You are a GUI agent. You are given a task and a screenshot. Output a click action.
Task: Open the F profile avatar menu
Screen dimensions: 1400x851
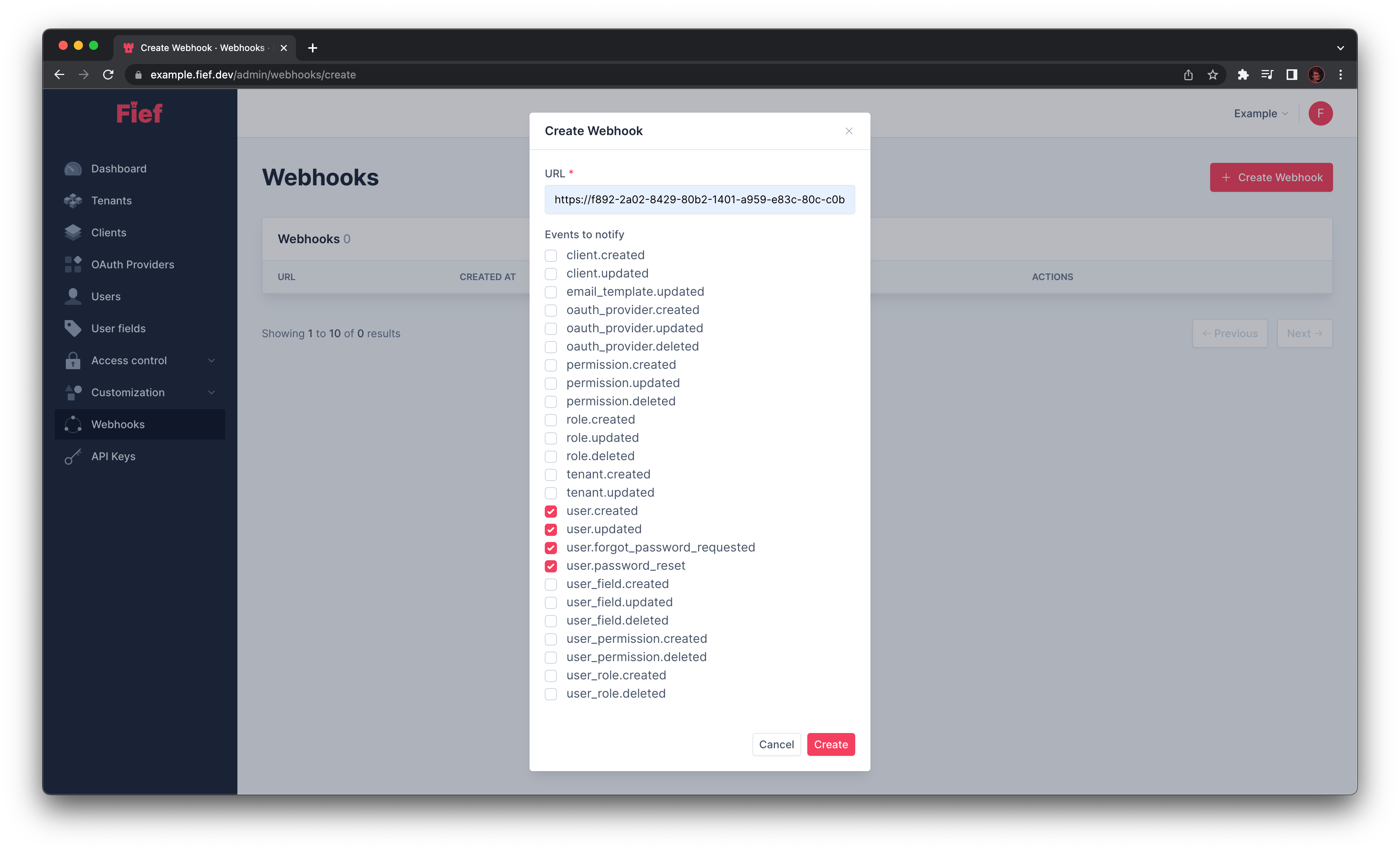coord(1320,113)
